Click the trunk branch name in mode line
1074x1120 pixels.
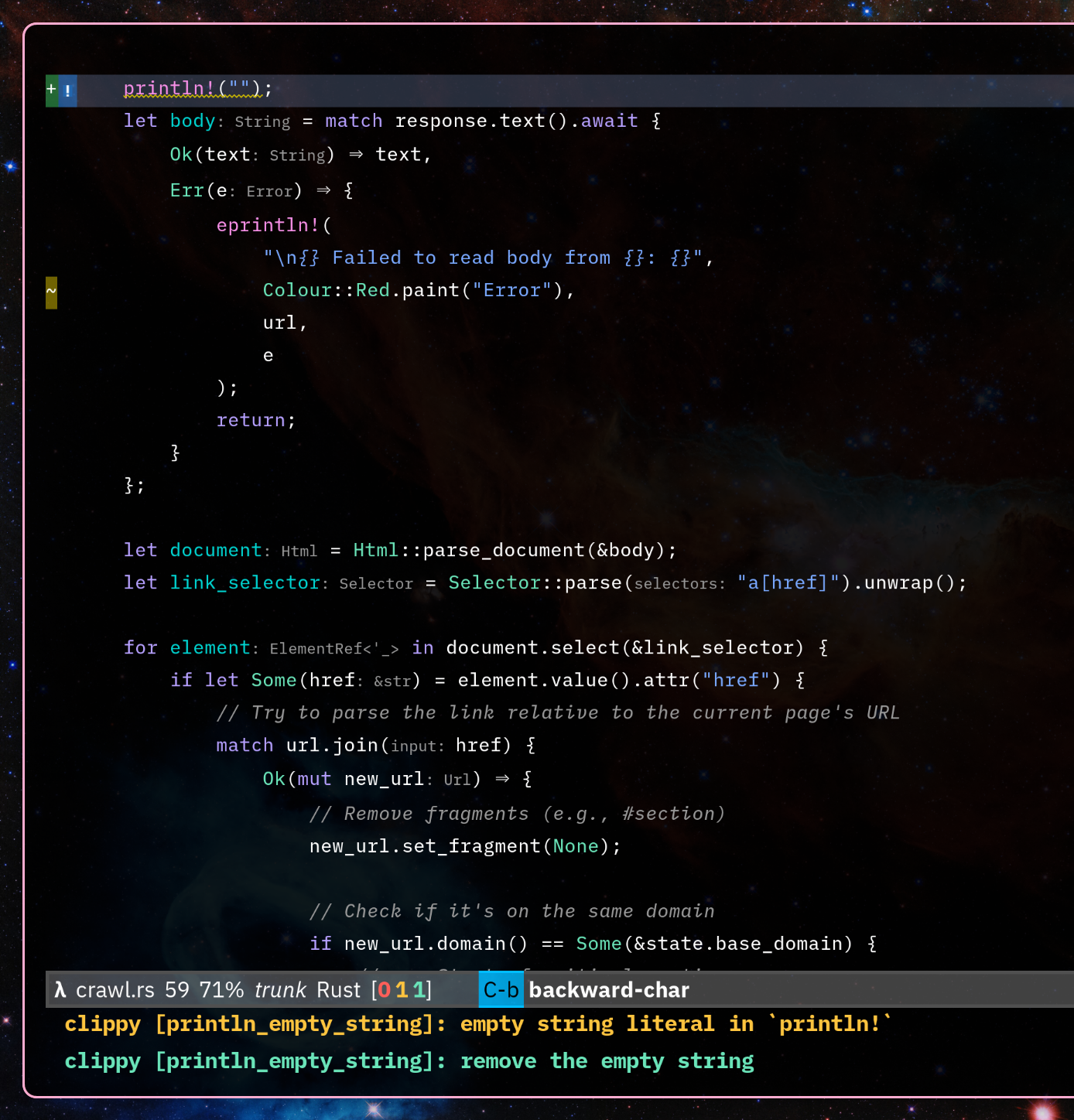click(280, 990)
